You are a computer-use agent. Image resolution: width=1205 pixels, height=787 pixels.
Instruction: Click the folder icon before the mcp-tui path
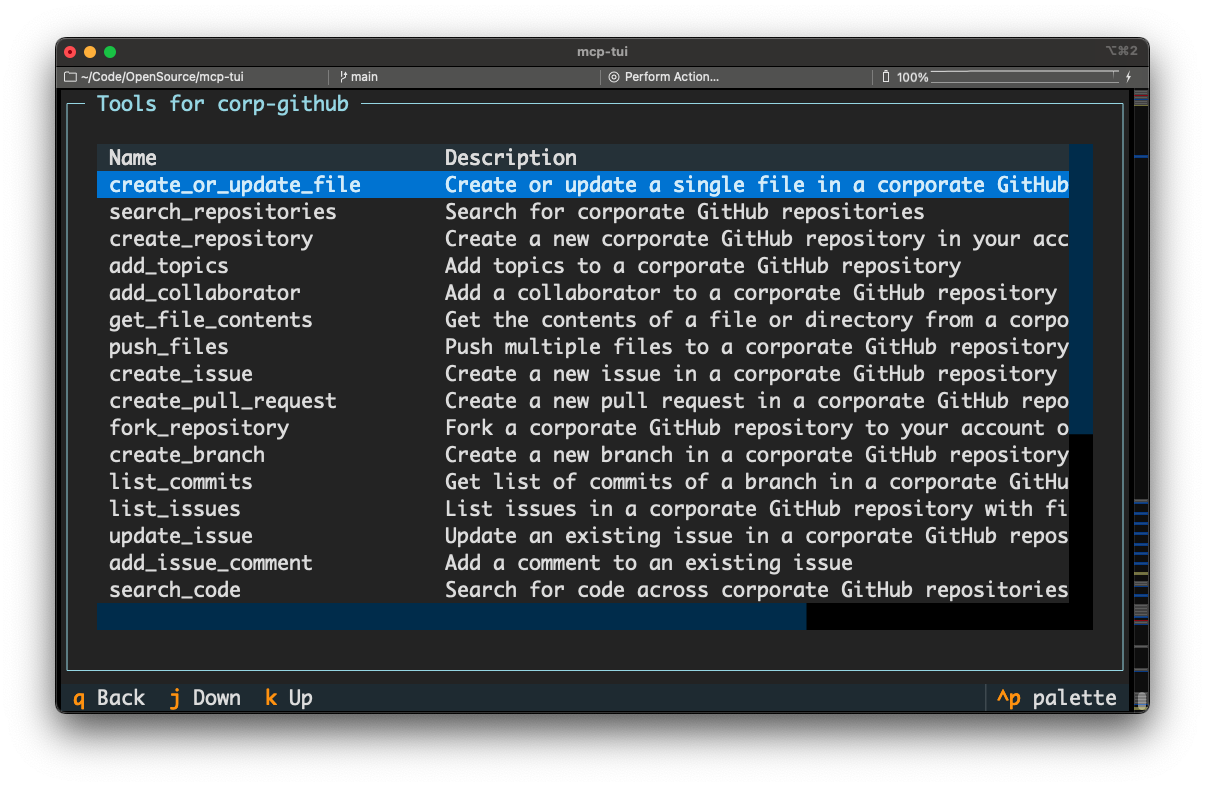coord(70,76)
